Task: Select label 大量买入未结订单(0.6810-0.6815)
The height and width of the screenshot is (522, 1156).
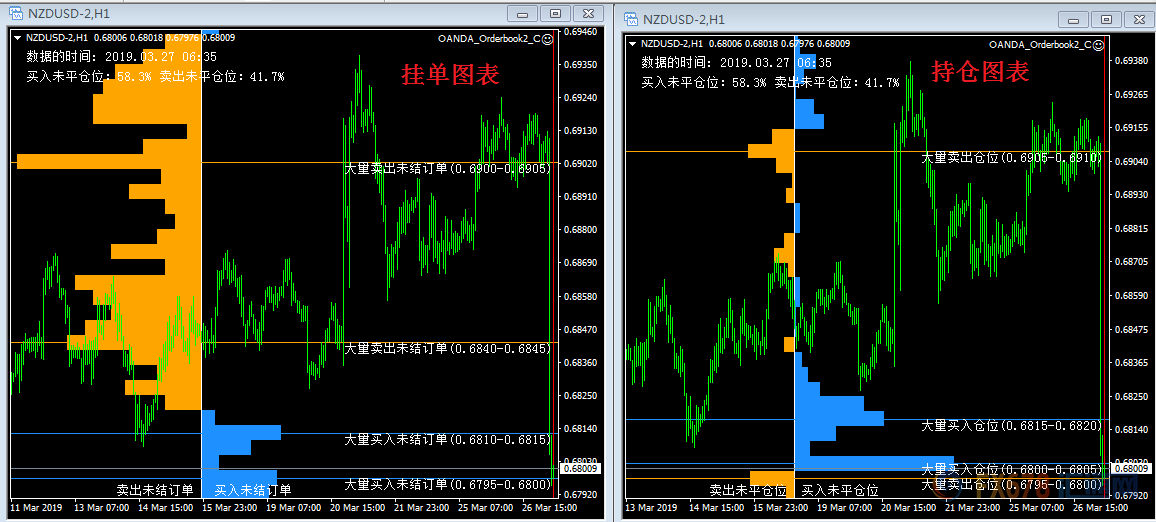Action: click(448, 439)
